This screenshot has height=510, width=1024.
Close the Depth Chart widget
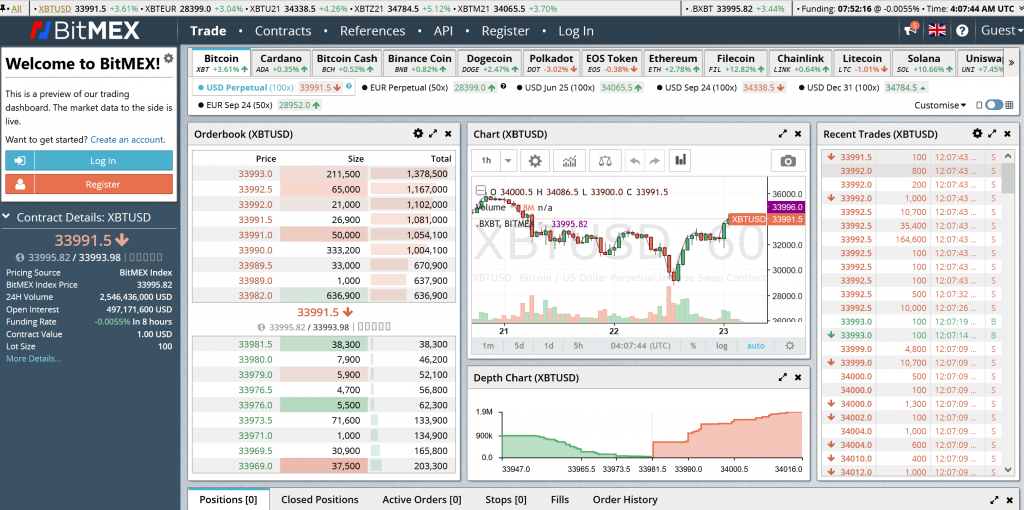(797, 377)
